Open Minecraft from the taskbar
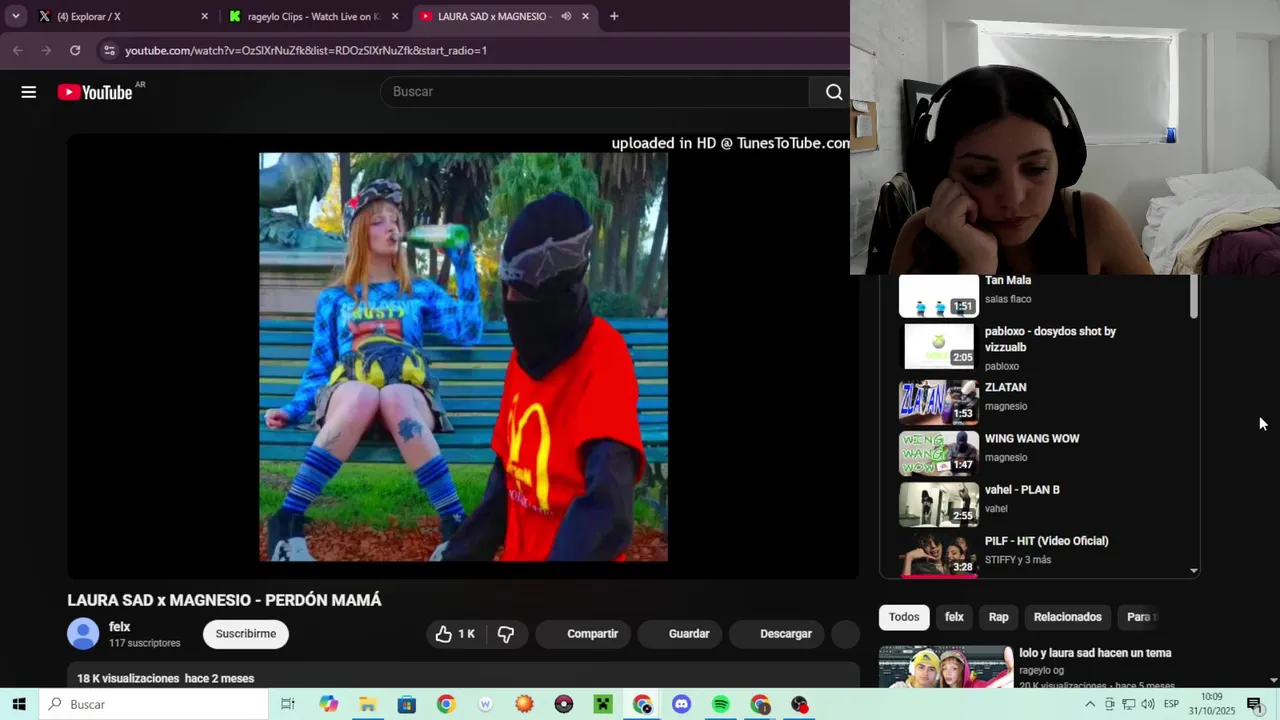The height and width of the screenshot is (720, 1280). coord(603,704)
